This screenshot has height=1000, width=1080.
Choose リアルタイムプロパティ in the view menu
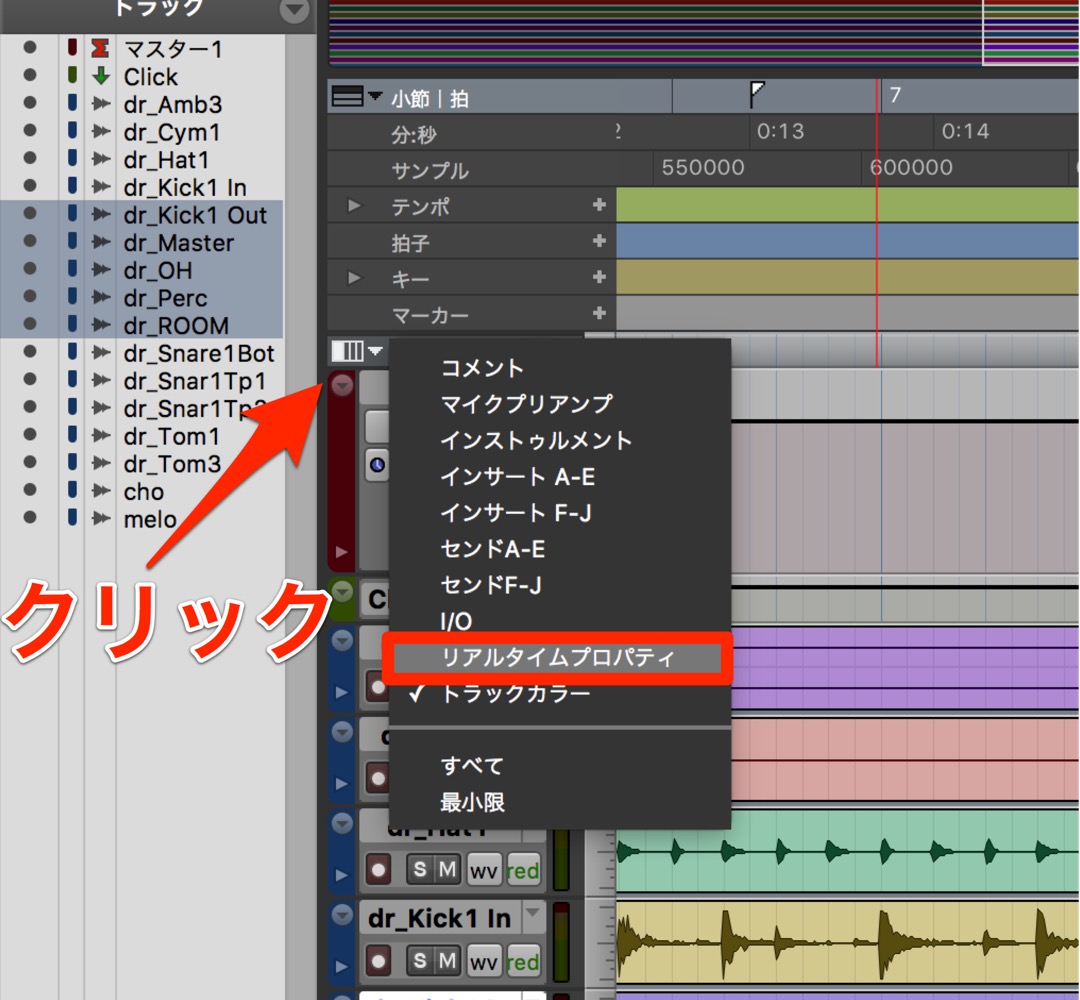558,658
